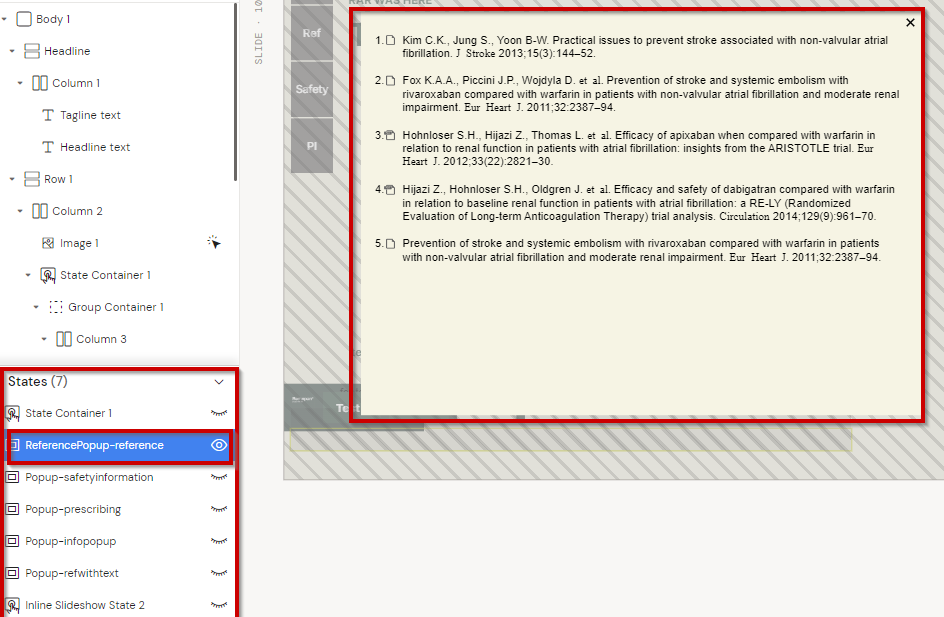Click the document icon beside reference 1
The width and height of the screenshot is (944, 617).
click(x=391, y=40)
